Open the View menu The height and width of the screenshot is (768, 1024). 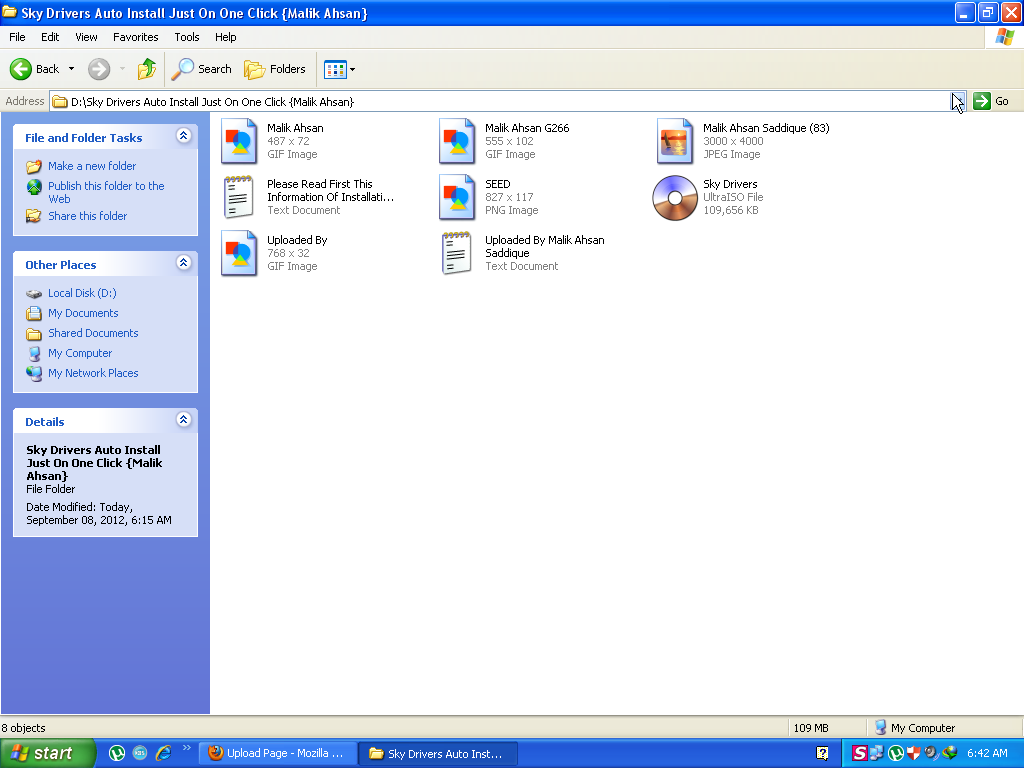[86, 37]
